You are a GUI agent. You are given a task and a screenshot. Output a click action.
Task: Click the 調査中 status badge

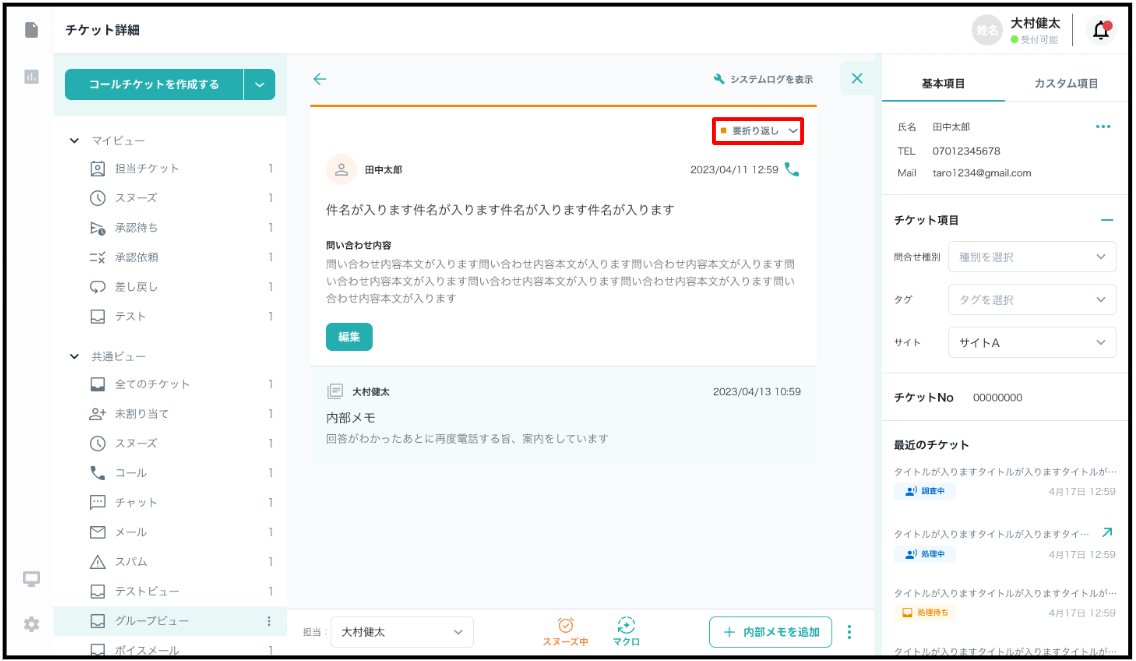(924, 491)
